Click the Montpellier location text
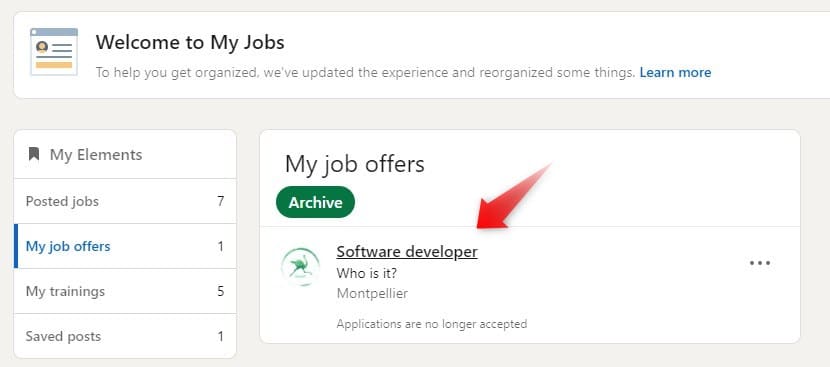Viewport: 830px width, 367px height. pyautogui.click(x=372, y=293)
